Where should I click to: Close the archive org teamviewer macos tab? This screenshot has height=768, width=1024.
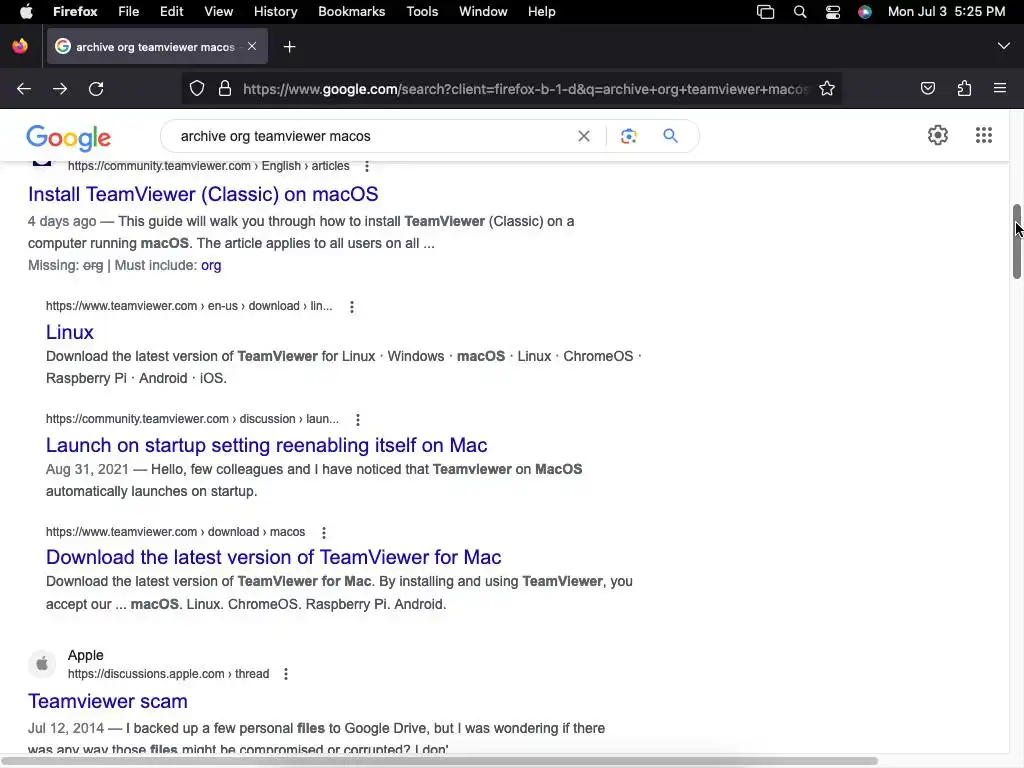pos(252,46)
